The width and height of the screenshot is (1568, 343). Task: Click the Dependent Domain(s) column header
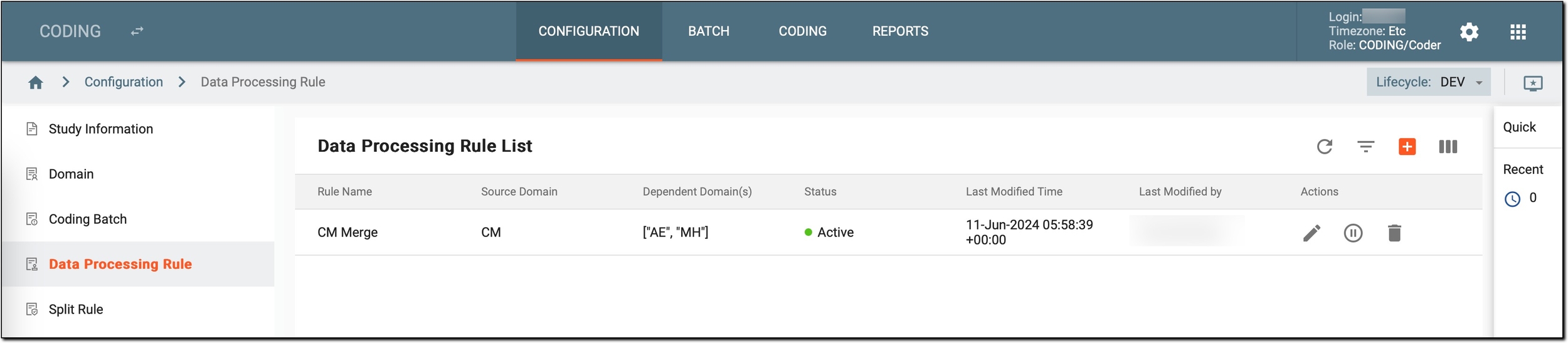697,192
